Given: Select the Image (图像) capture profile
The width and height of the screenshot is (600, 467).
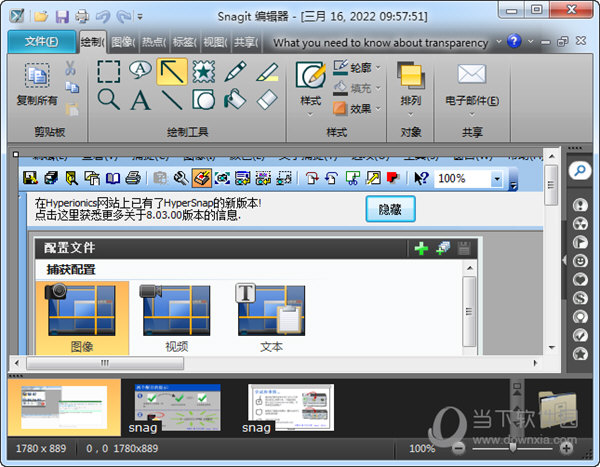Looking at the screenshot, I should (x=82, y=318).
